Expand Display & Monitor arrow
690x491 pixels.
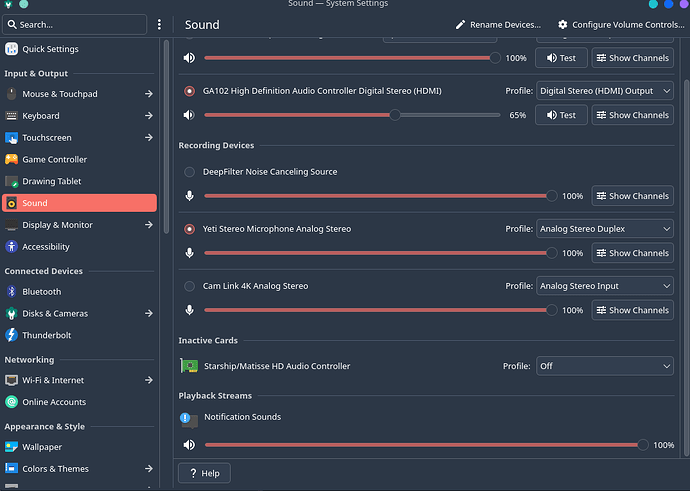pyautogui.click(x=149, y=225)
